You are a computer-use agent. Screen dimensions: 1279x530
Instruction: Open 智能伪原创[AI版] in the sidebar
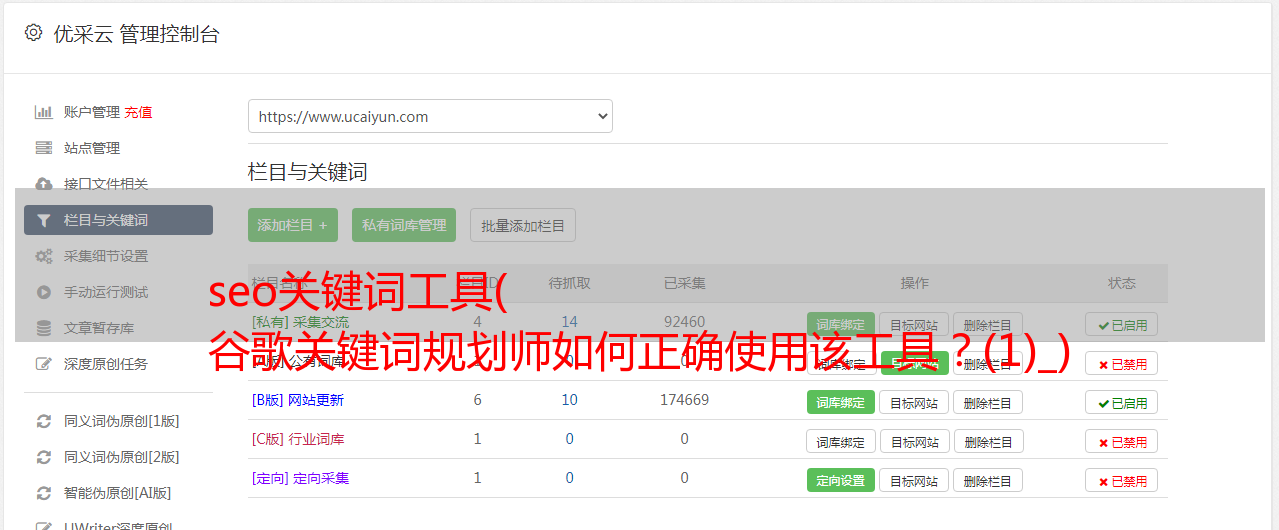click(118, 493)
